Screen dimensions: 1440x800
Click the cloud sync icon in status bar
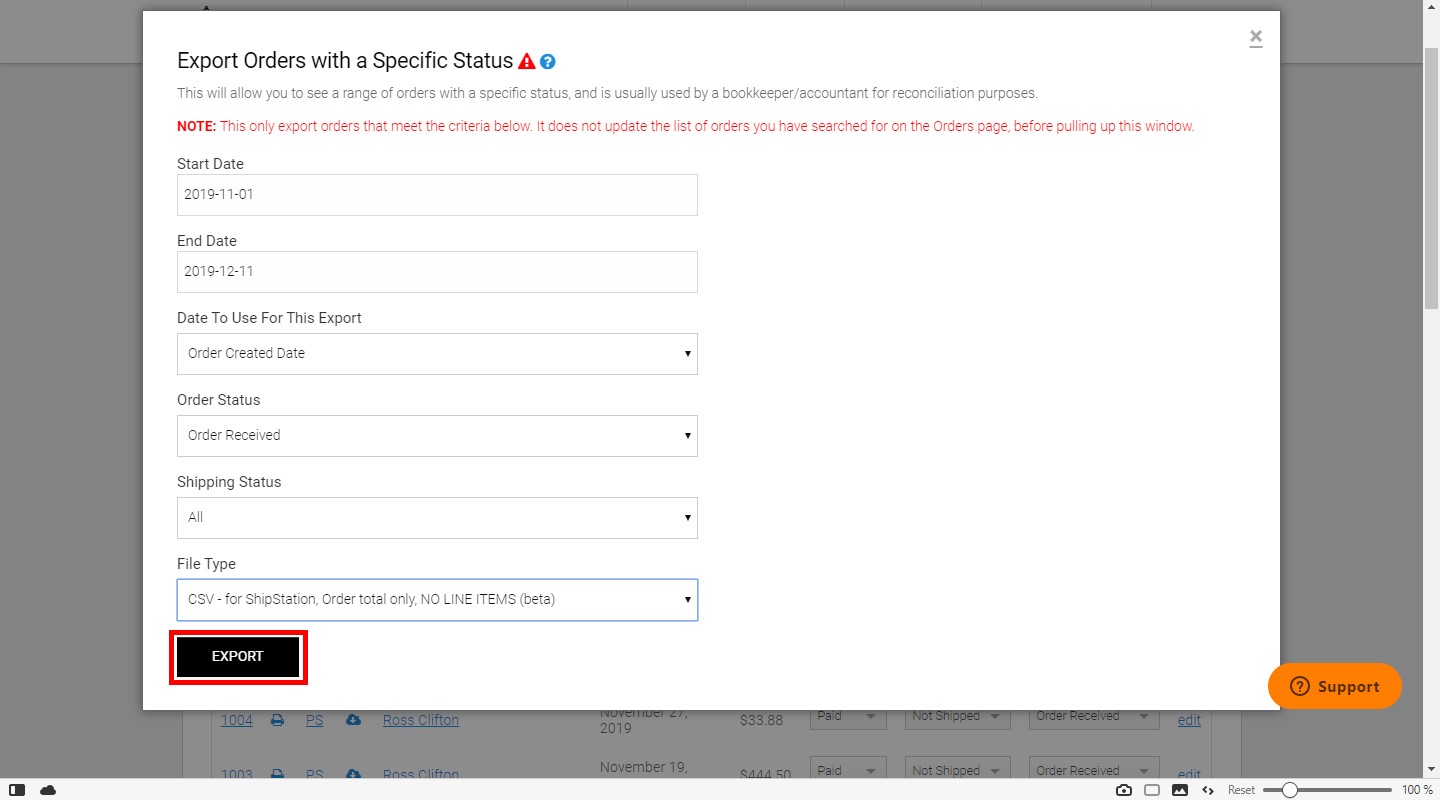(x=48, y=790)
